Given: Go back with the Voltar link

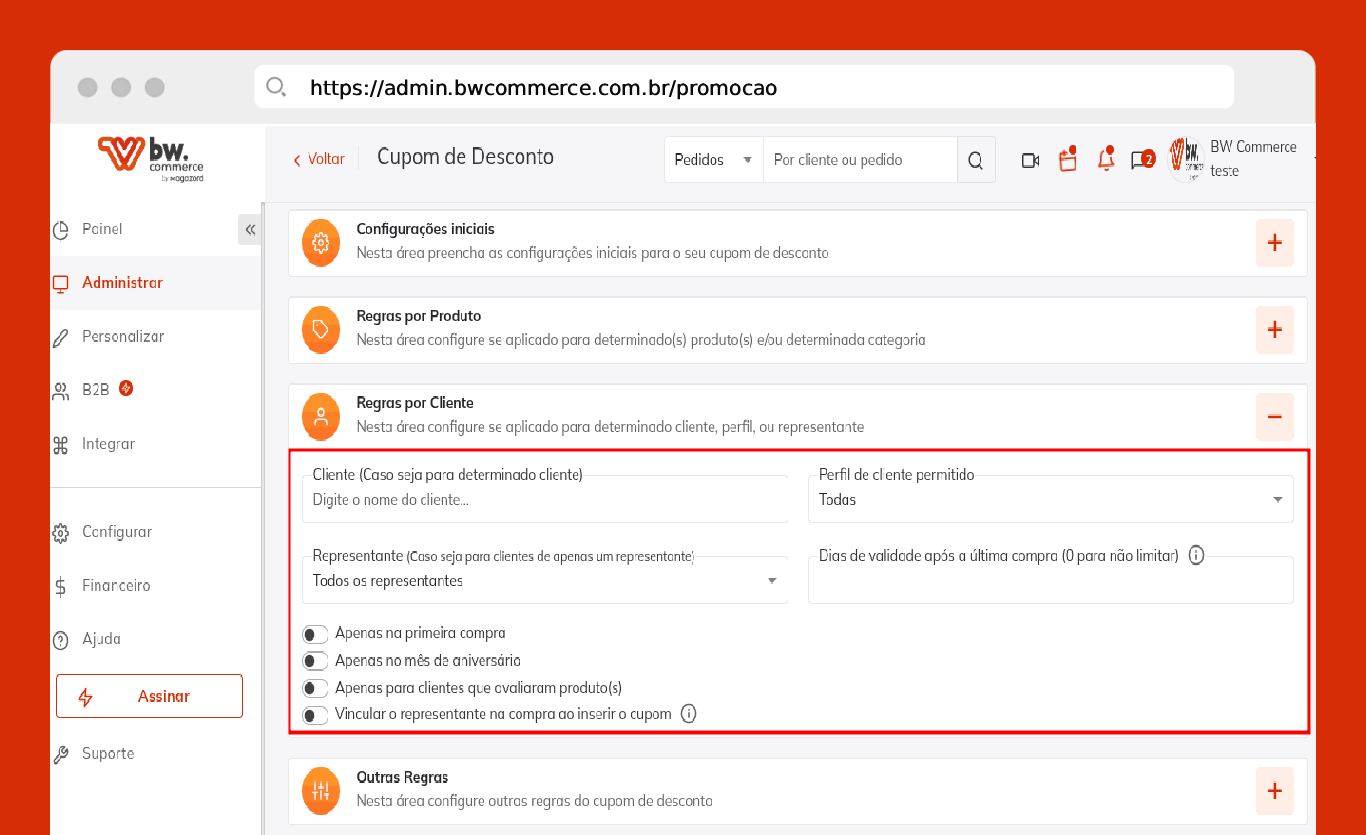Looking at the screenshot, I should [319, 159].
